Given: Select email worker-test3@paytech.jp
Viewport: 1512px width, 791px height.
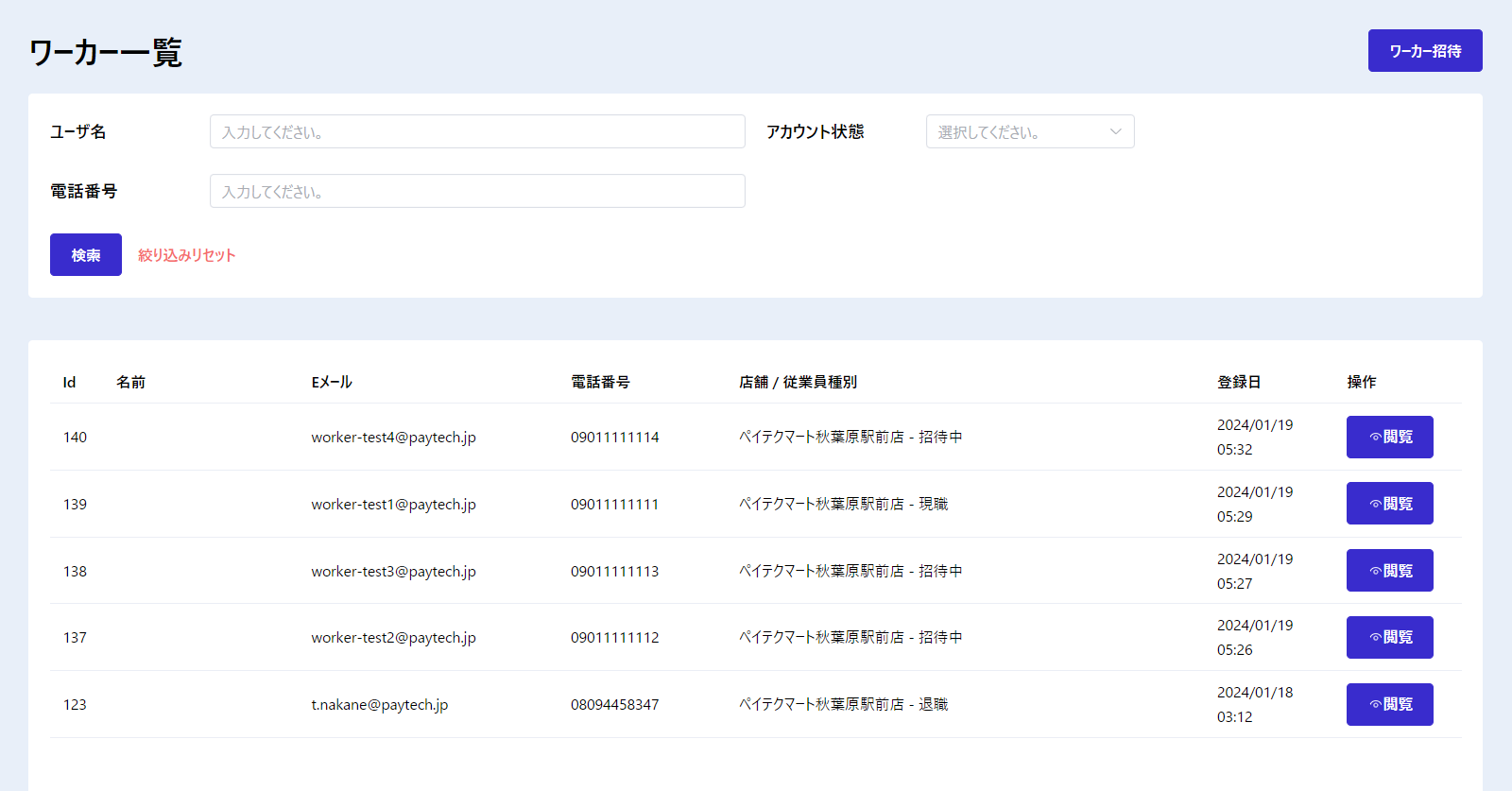Looking at the screenshot, I should pyautogui.click(x=394, y=572).
